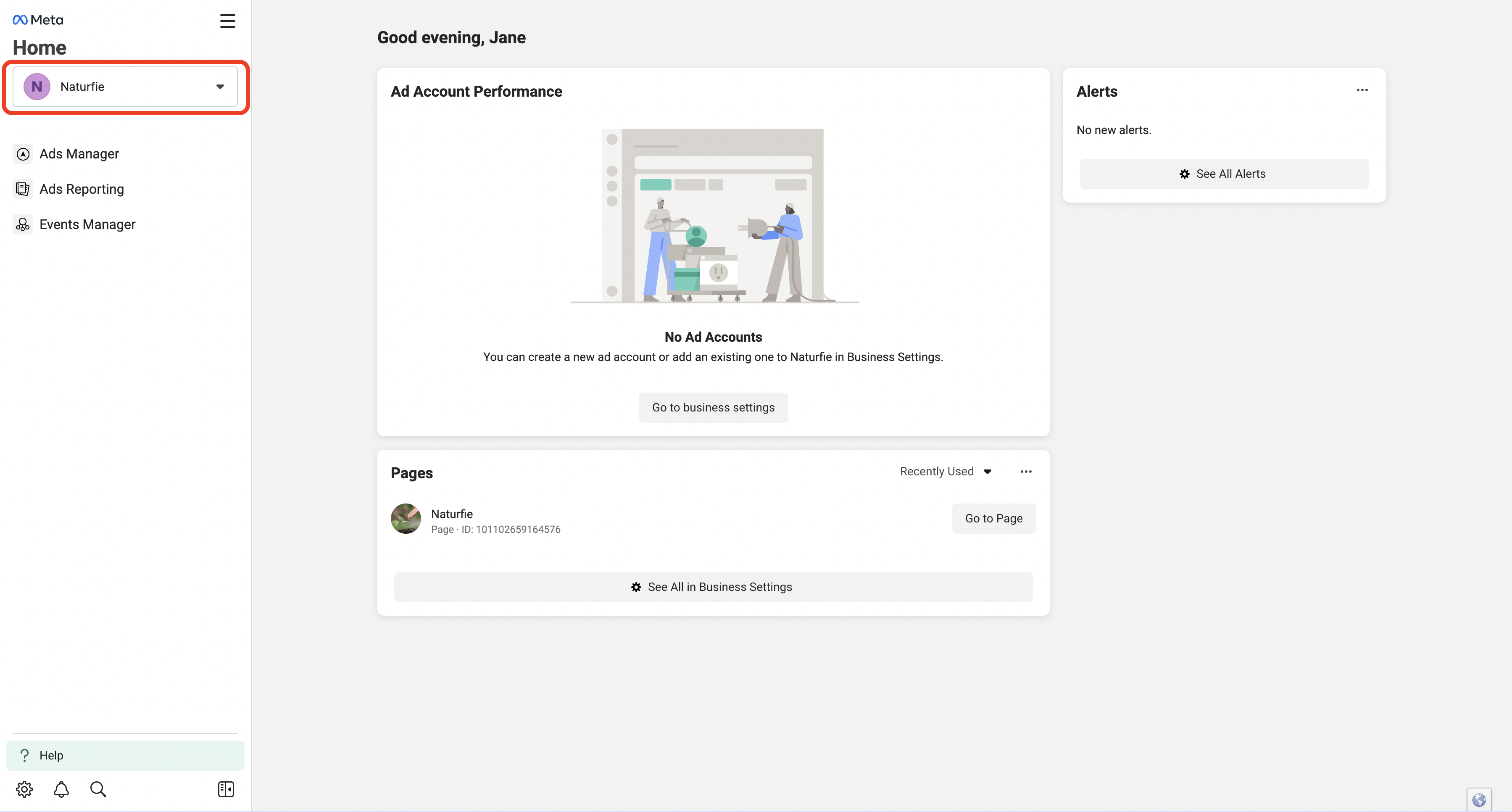Image resolution: width=1512 pixels, height=812 pixels.
Task: Click the search magnifier icon
Action: click(98, 789)
